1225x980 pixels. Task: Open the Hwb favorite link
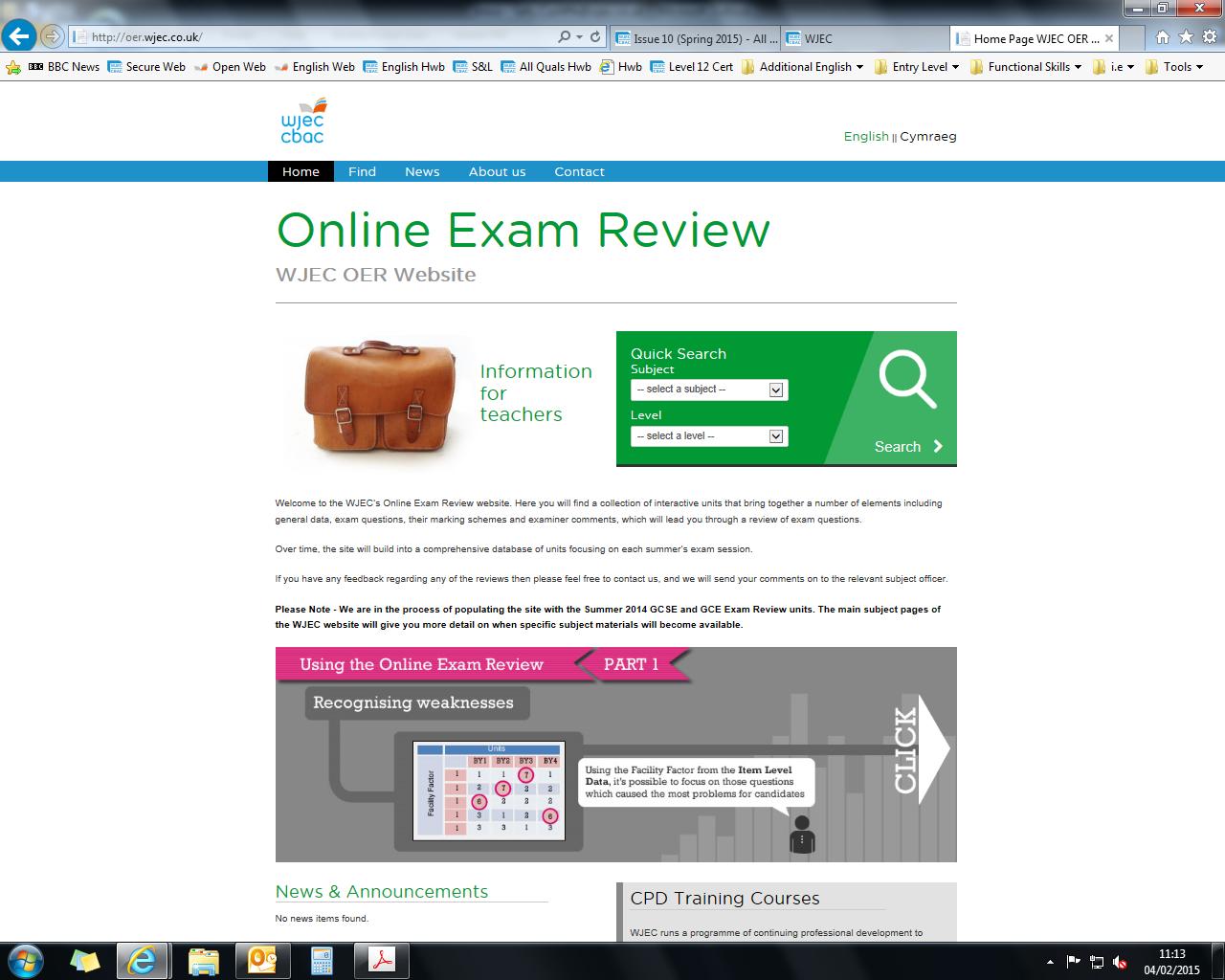(621, 67)
